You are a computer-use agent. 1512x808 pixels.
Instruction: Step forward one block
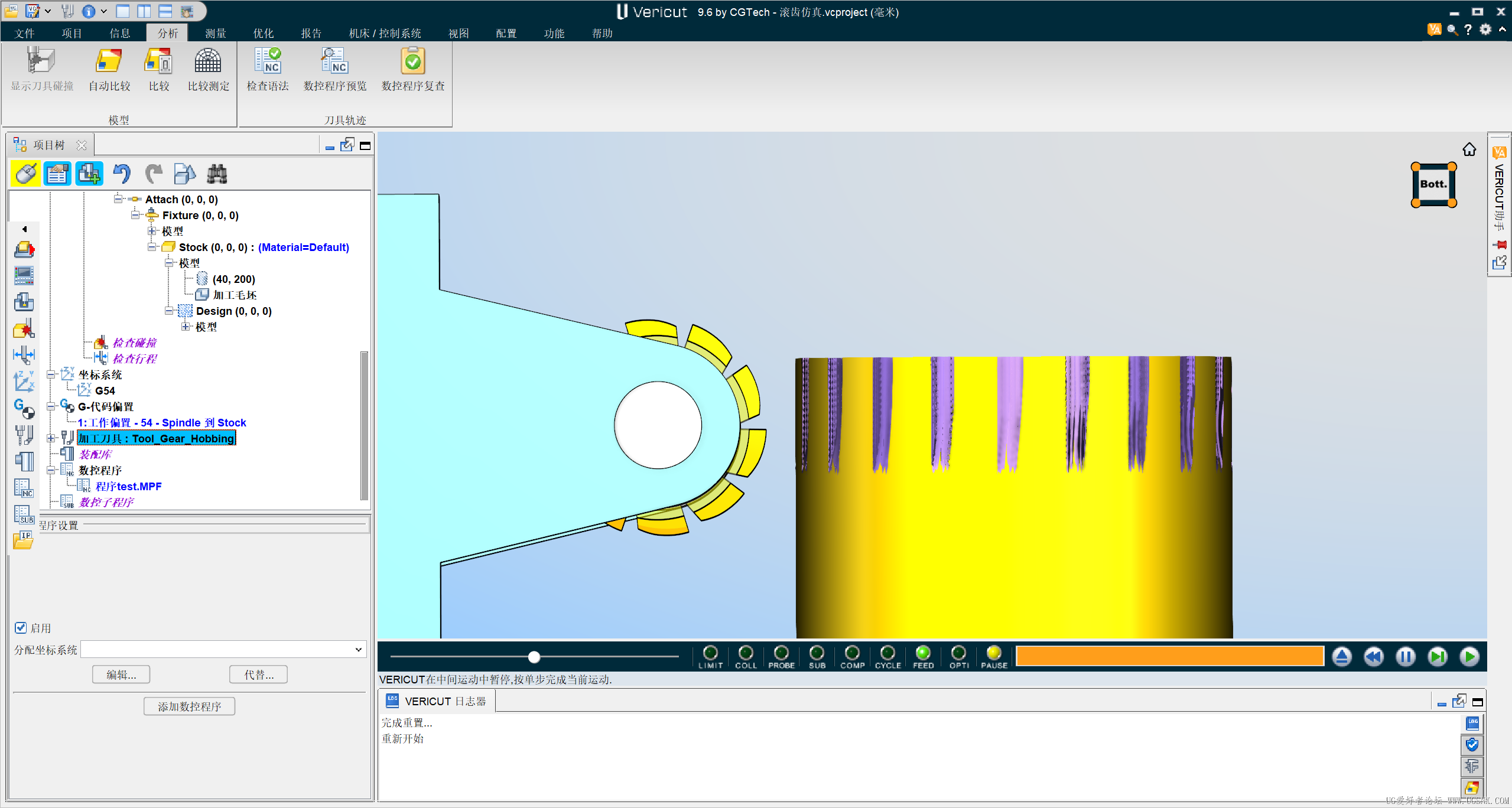pyautogui.click(x=1438, y=656)
